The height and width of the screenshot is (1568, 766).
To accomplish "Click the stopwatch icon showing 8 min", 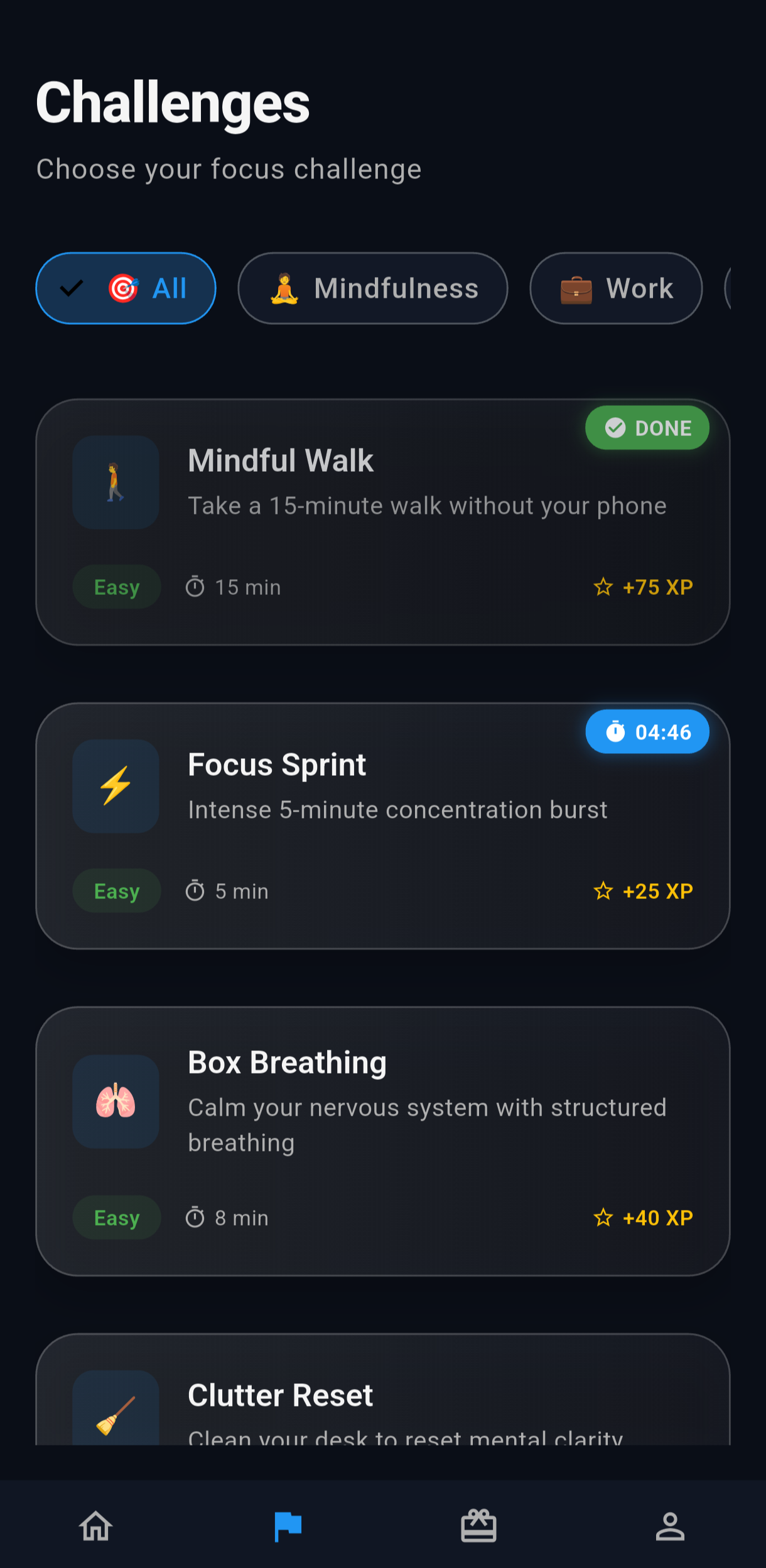I will tap(196, 1217).
